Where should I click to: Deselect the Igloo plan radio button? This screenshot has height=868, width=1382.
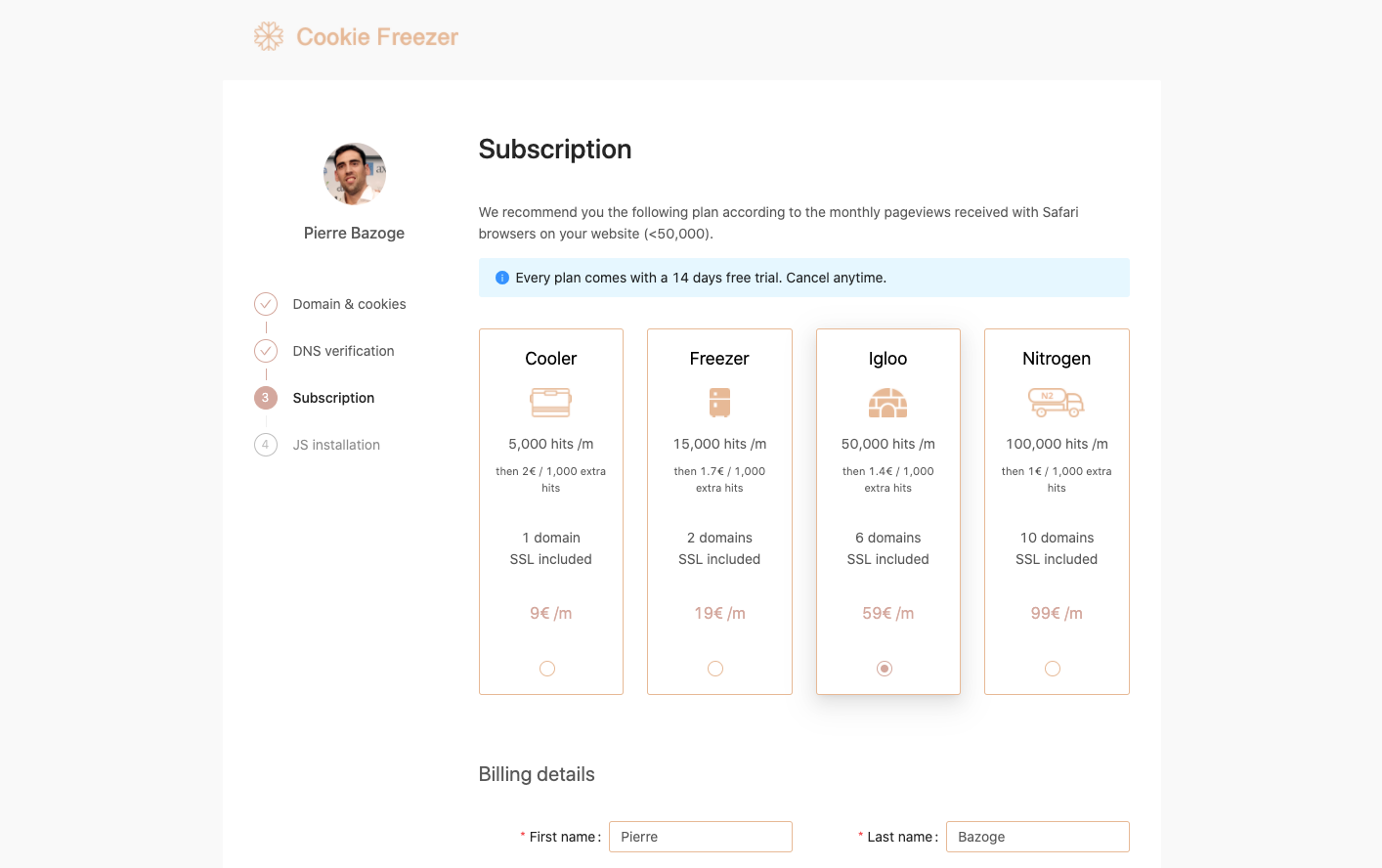[x=885, y=668]
